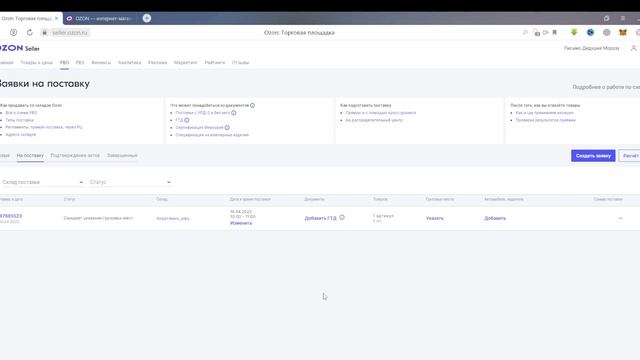This screenshot has height=360, width=640.
Task: Open the ГТД documents link
Action: [179, 120]
